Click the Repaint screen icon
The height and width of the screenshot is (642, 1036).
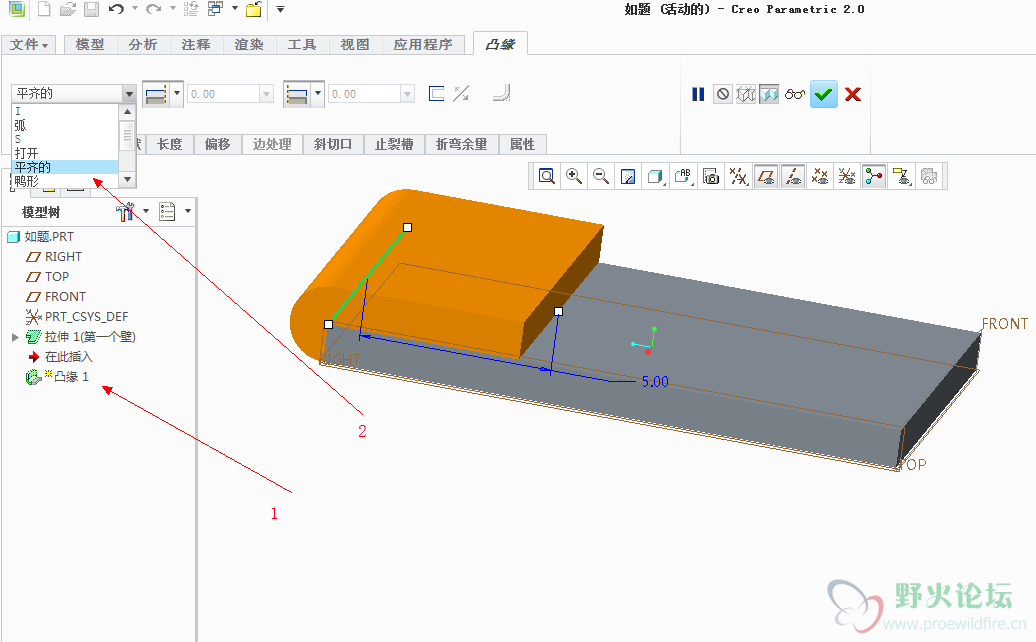point(628,176)
